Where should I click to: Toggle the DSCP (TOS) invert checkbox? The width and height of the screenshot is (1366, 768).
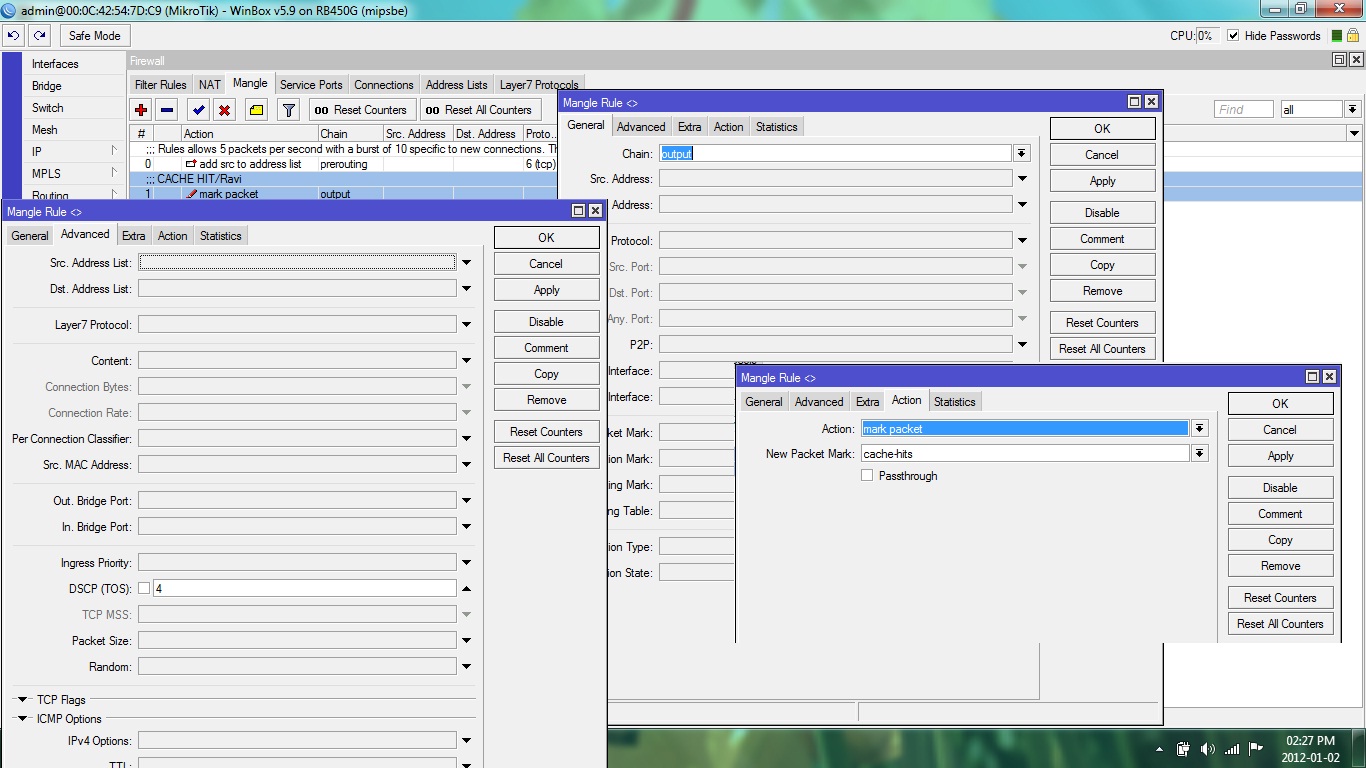[144, 589]
